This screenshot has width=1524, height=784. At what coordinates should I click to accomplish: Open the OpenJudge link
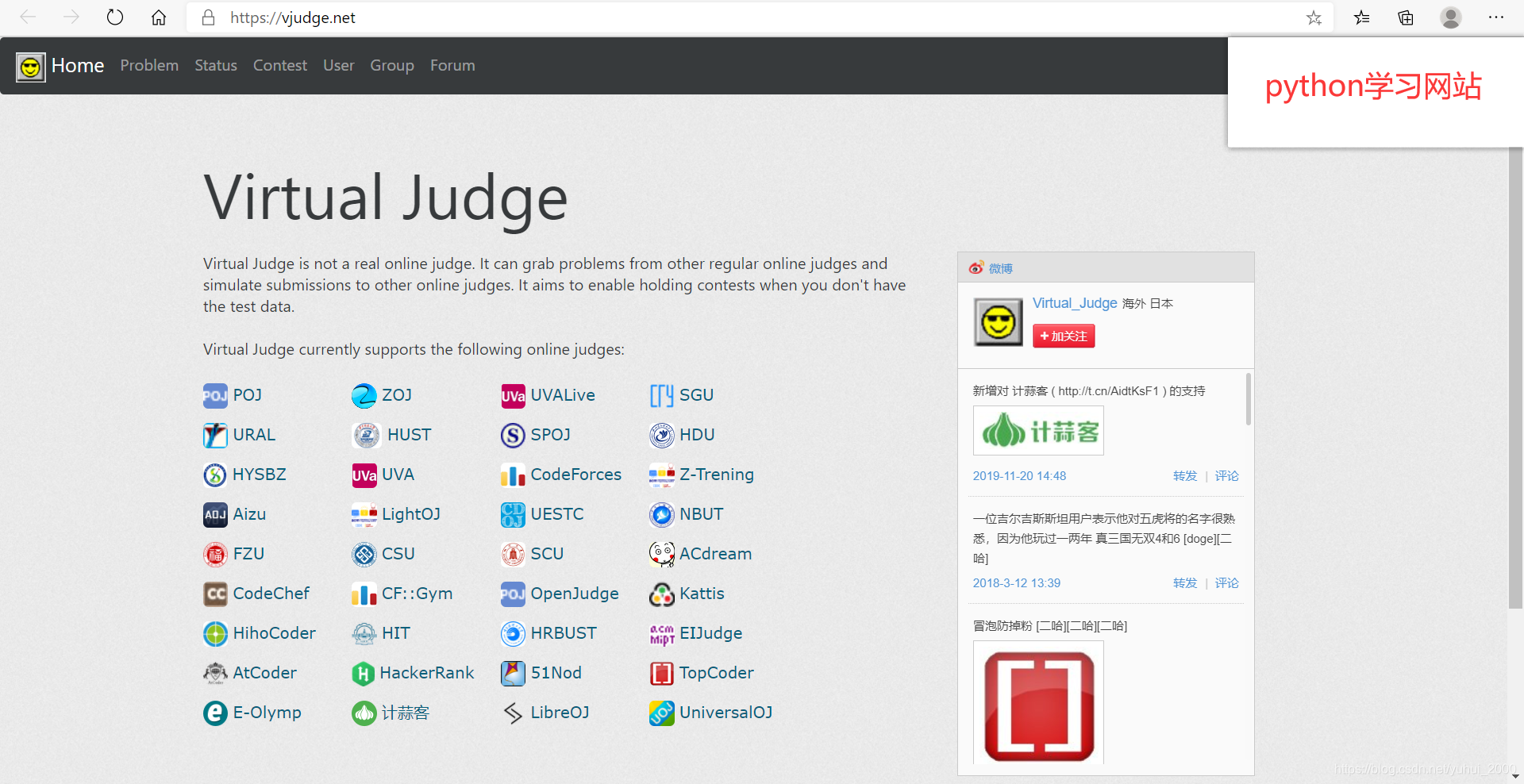tap(575, 594)
